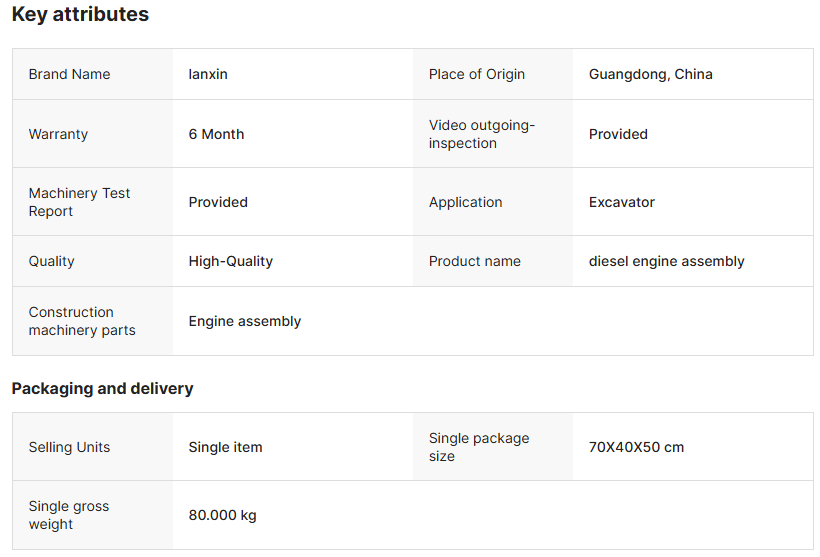Click the 6 Month warranty value
Viewport: 820px width, 557px height.
pos(216,134)
